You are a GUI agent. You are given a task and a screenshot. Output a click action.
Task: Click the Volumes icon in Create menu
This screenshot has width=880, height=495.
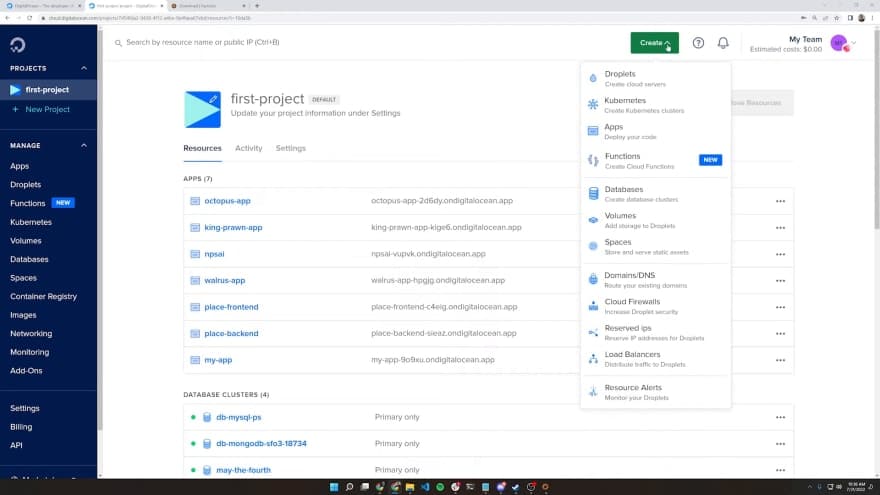point(593,220)
